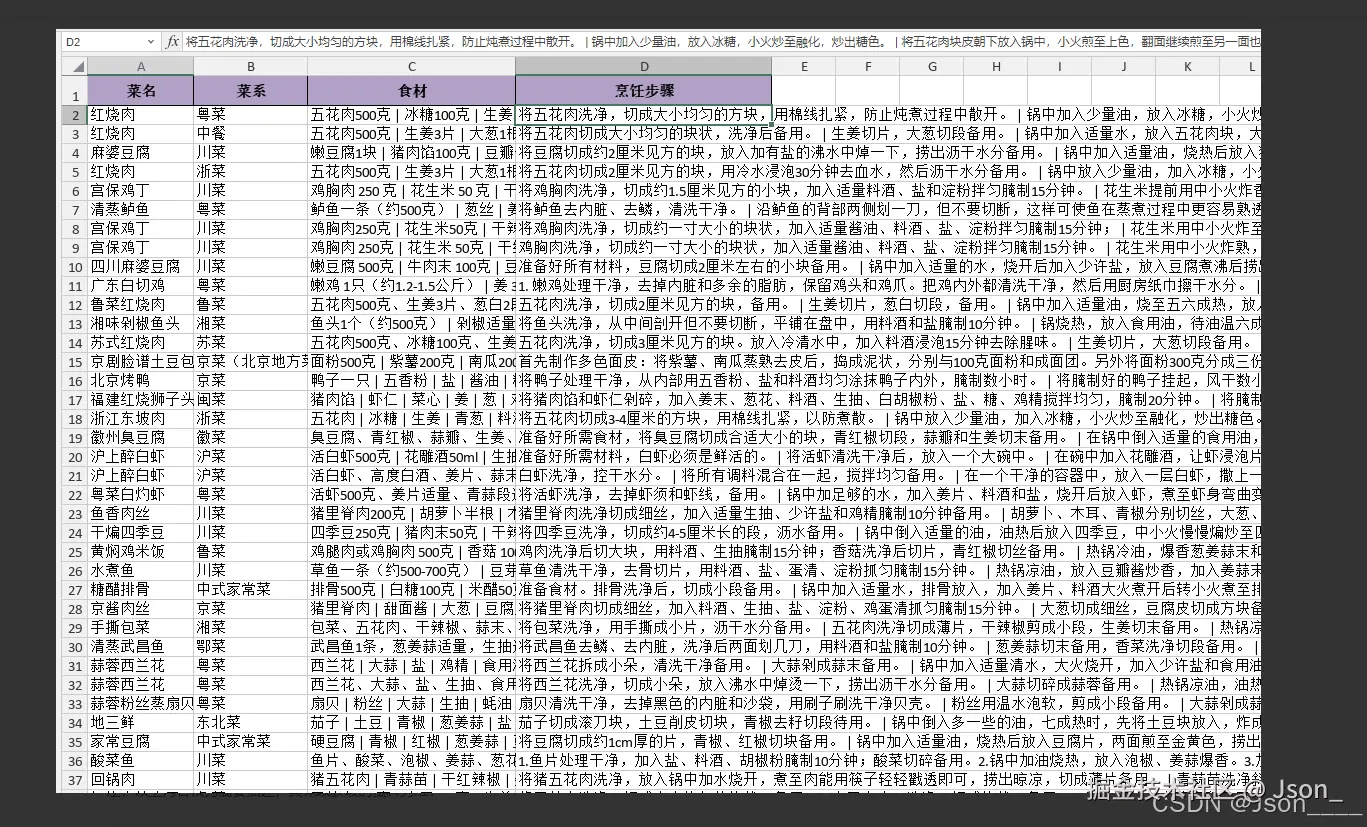Select column D header
The image size is (1367, 827).
tap(643, 66)
